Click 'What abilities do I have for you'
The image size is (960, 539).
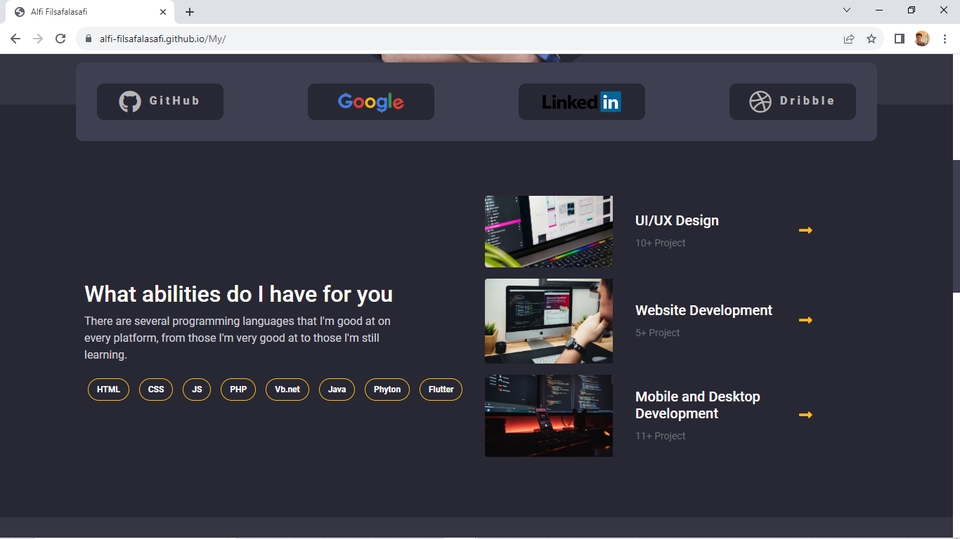click(x=238, y=294)
